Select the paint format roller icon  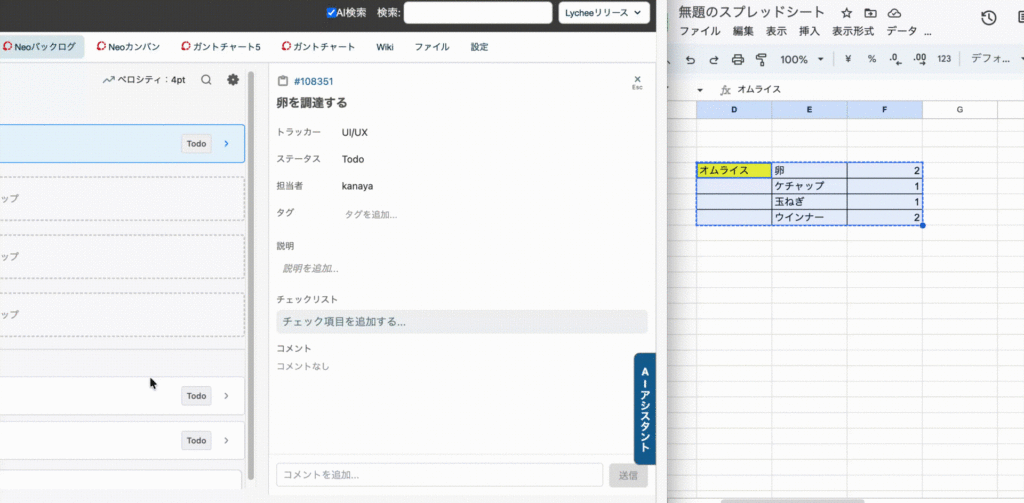pyautogui.click(x=761, y=60)
